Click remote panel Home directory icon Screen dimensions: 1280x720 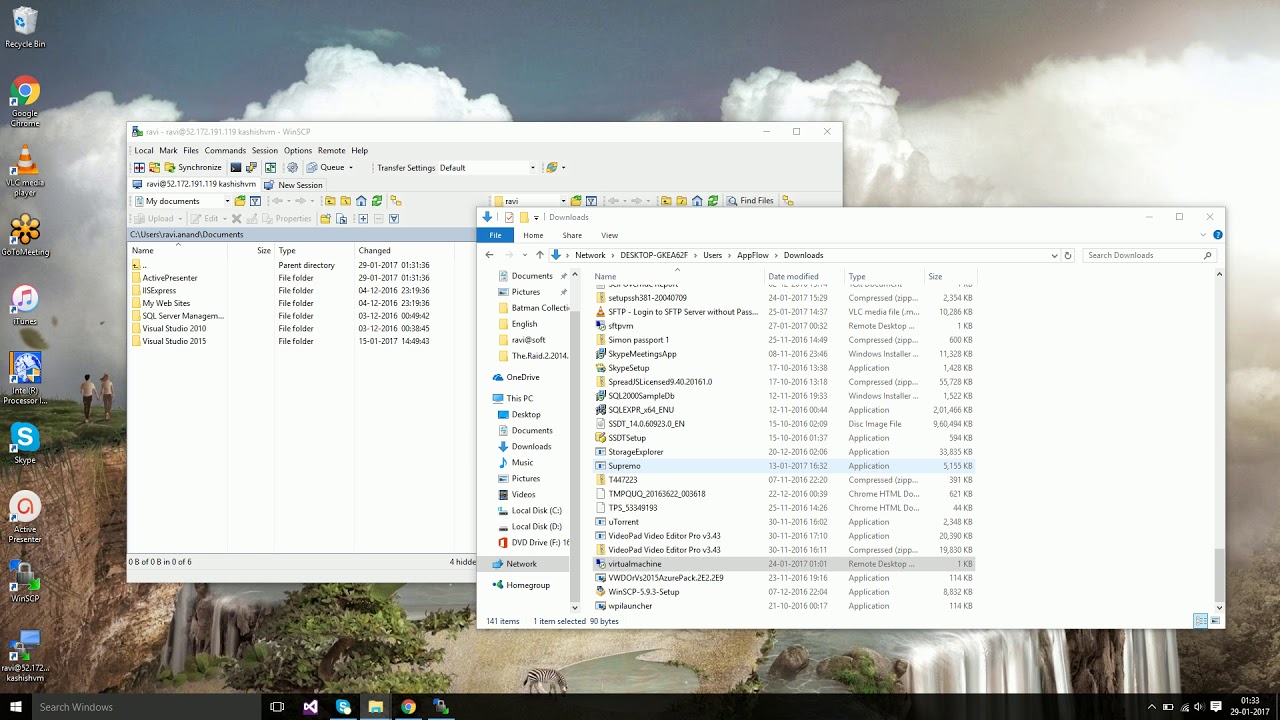point(697,201)
